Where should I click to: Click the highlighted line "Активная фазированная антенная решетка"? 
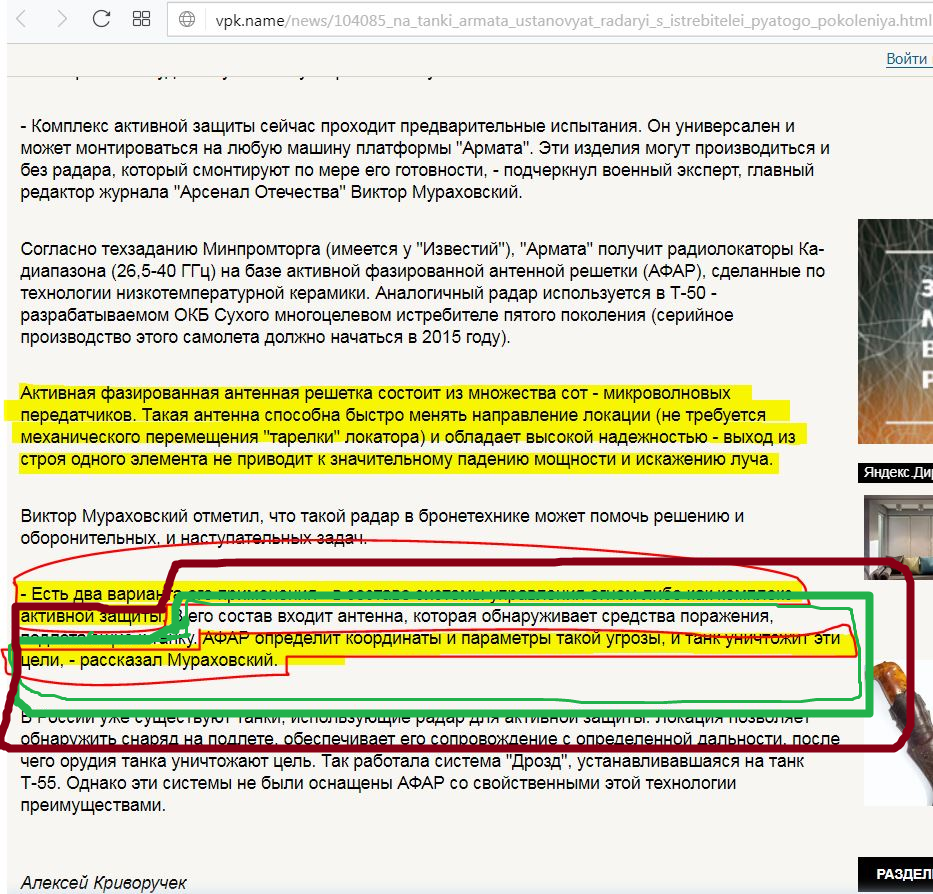coord(375,393)
